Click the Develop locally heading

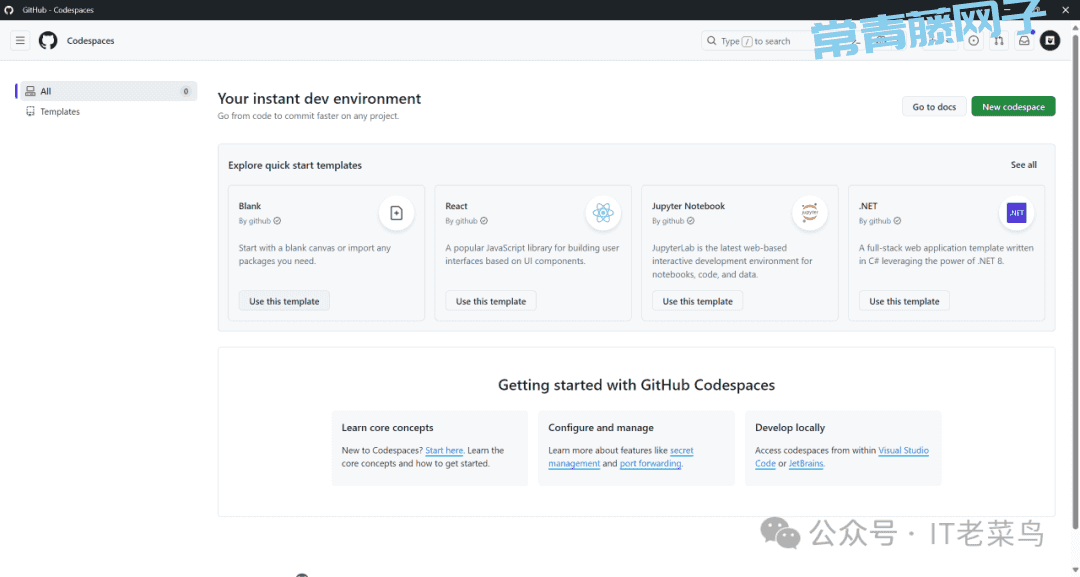click(789, 428)
